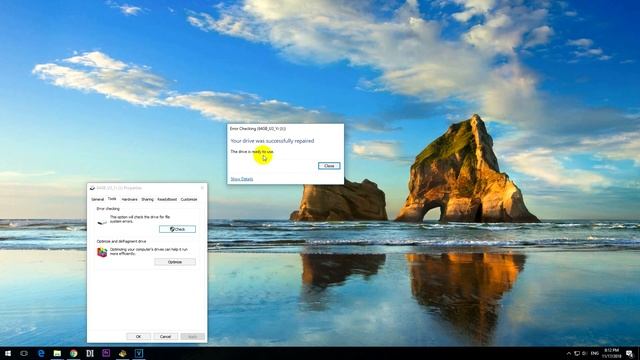640x360 pixels.
Task: Launch Microsoft Edge from the taskbar
Action: click(41, 353)
